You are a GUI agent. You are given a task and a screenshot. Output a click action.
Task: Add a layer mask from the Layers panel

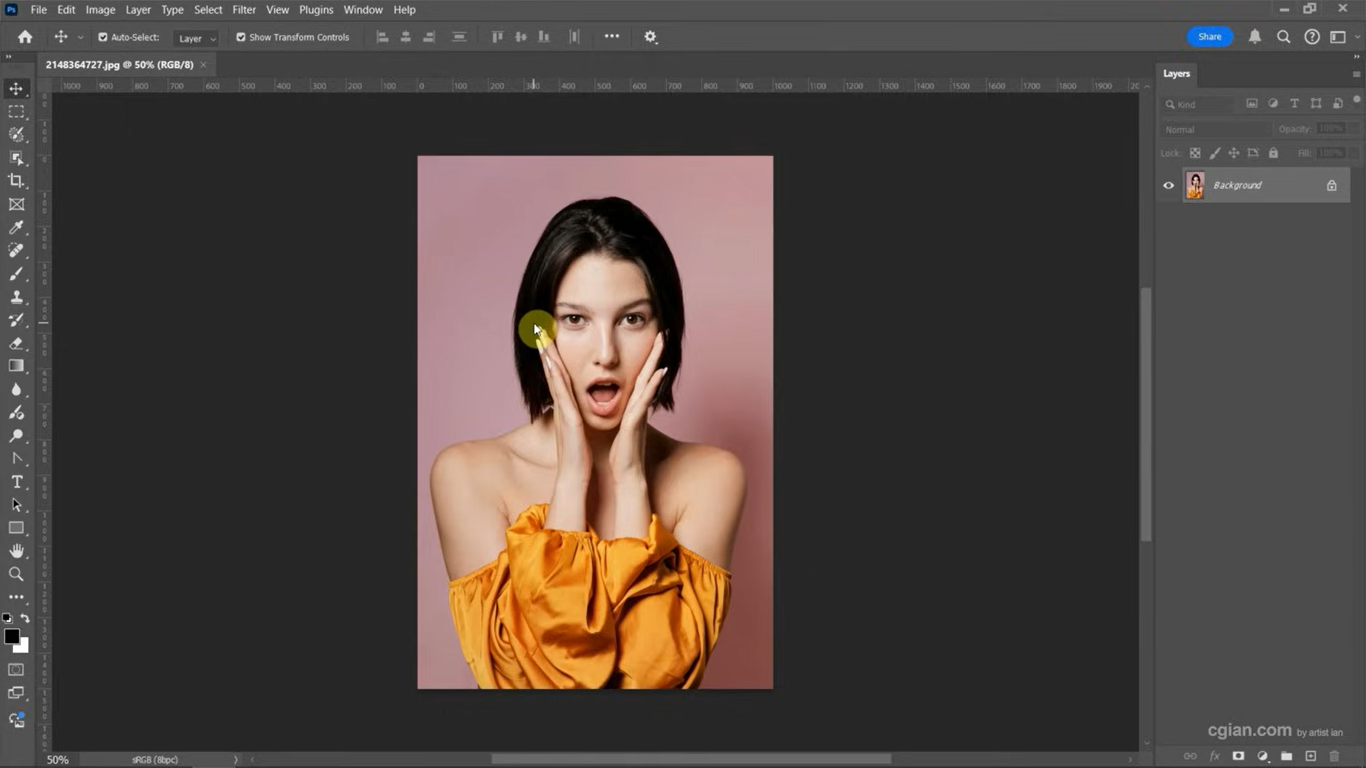1238,757
